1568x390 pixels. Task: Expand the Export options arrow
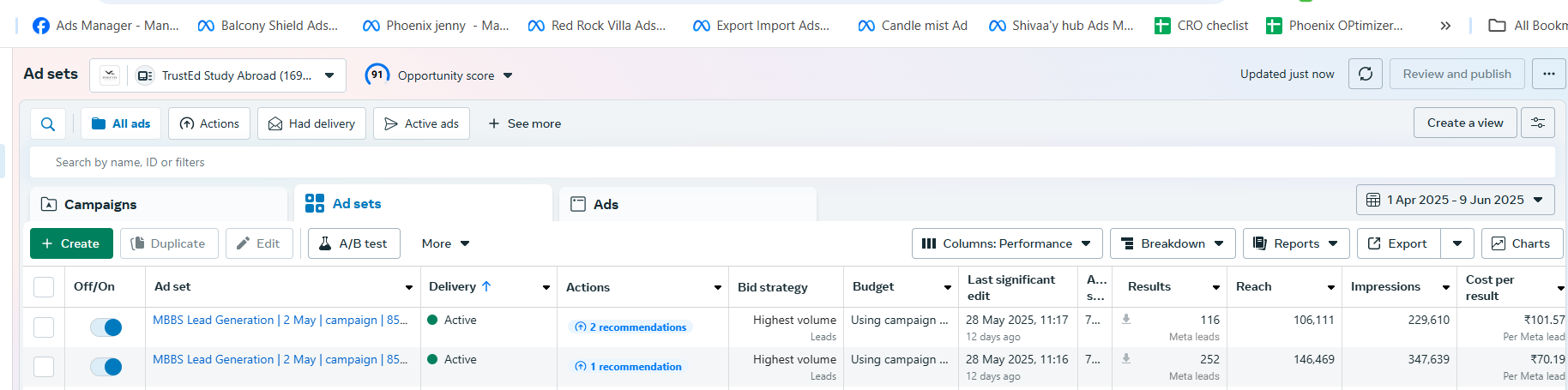(x=1457, y=243)
